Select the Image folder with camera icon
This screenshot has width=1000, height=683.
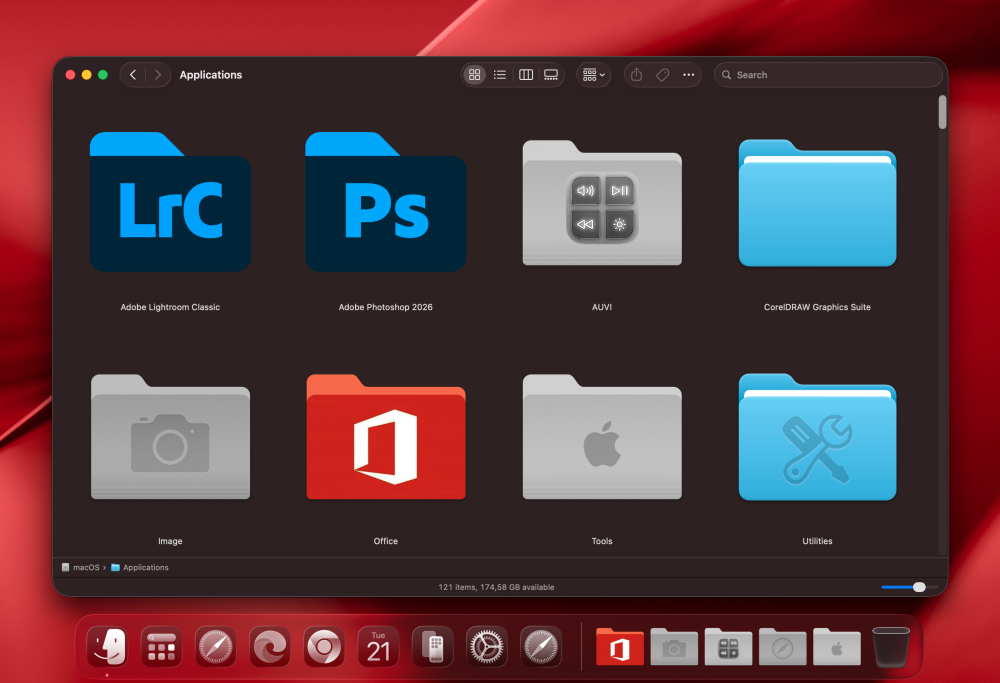point(170,437)
